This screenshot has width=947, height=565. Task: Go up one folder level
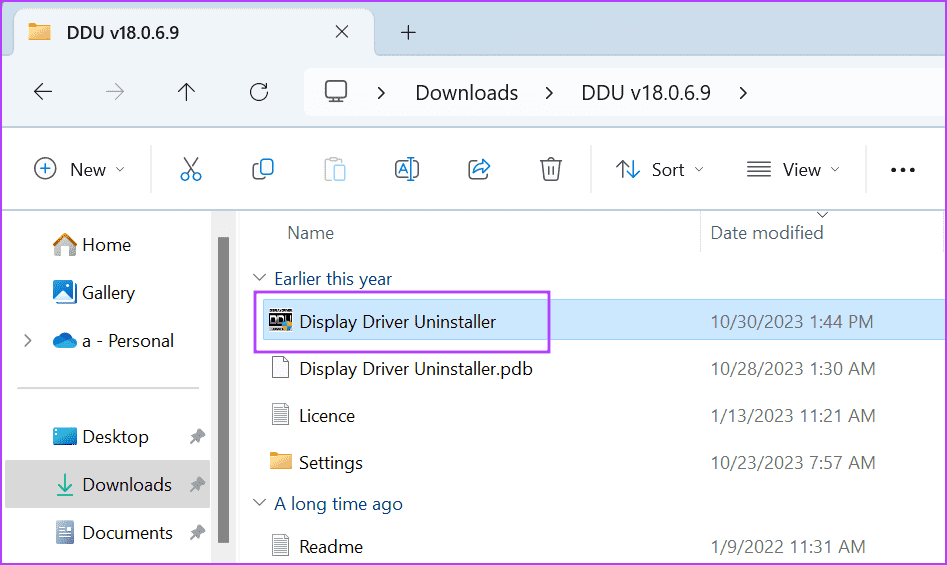[x=186, y=92]
